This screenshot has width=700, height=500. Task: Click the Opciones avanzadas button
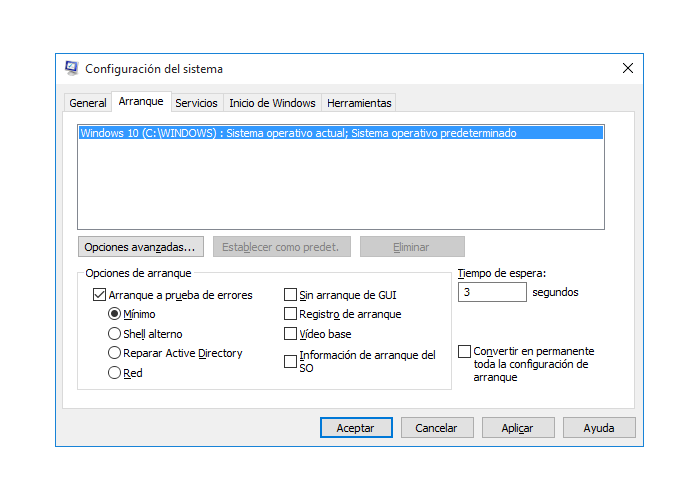pyautogui.click(x=141, y=247)
